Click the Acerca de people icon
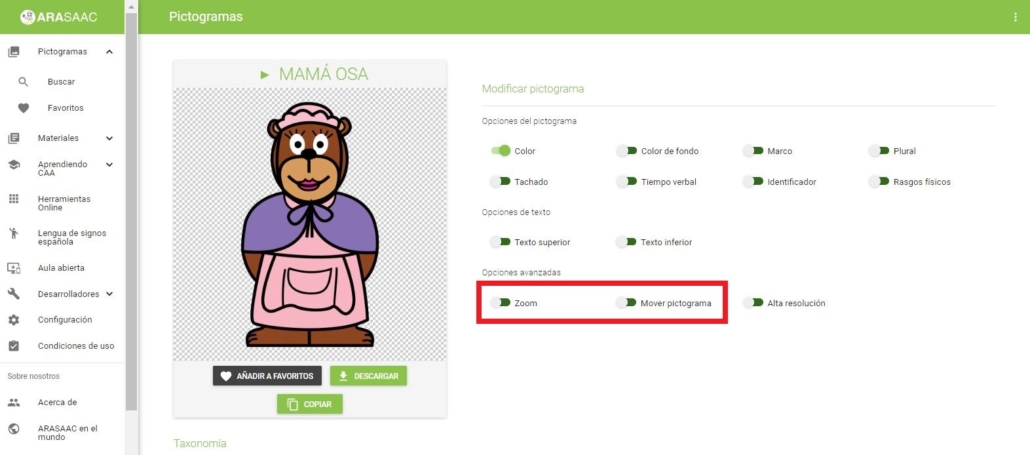Screen dimensions: 1030x455 pyautogui.click(x=14, y=402)
